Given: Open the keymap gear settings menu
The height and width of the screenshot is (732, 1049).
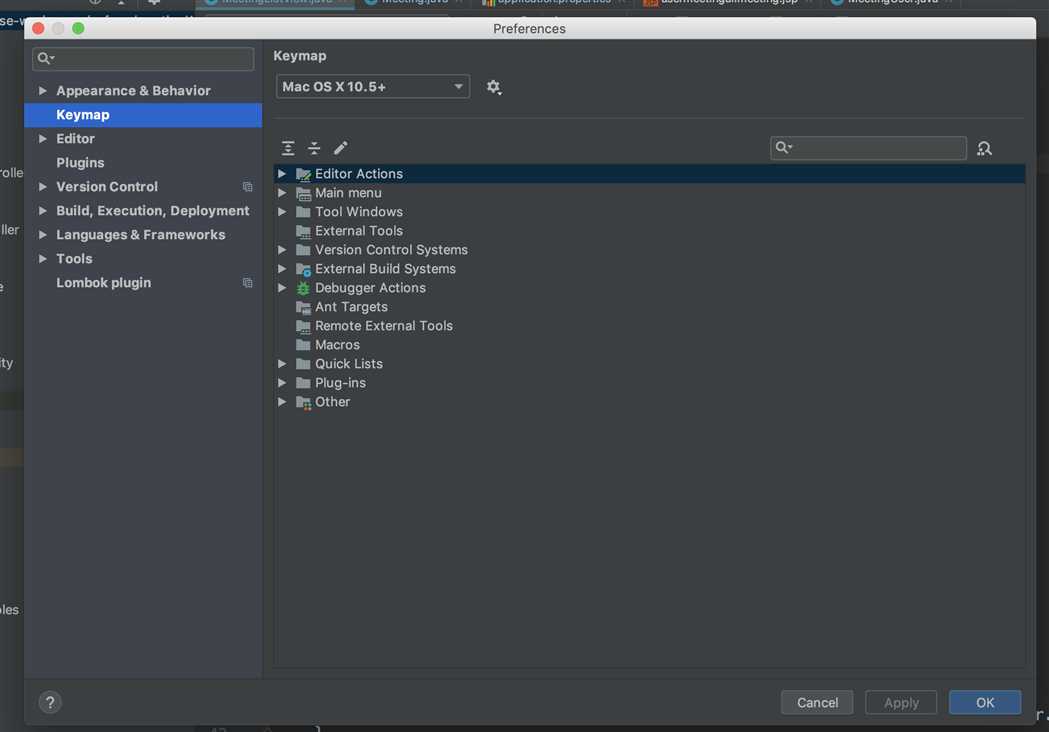Looking at the screenshot, I should click(494, 87).
